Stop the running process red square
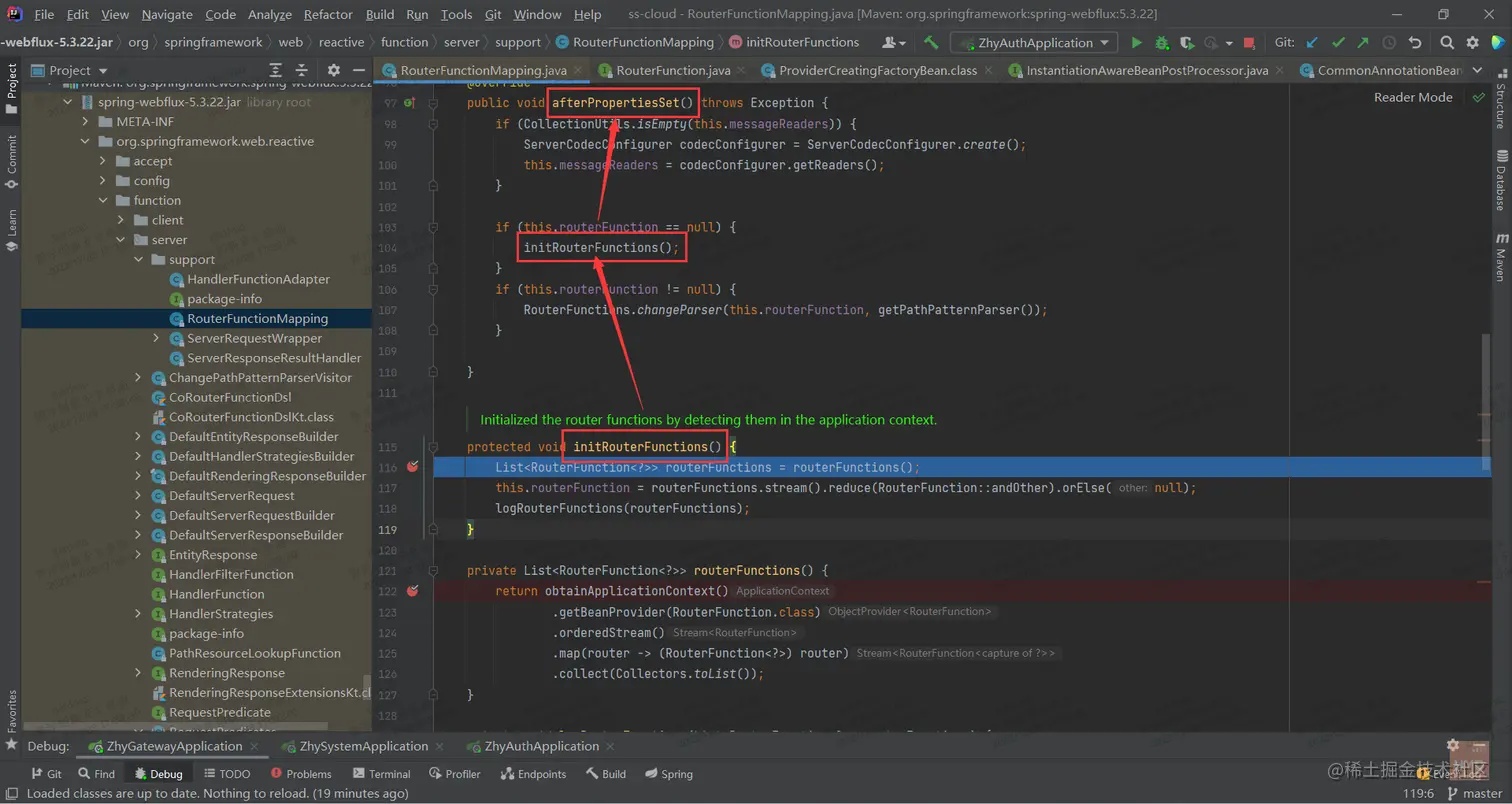This screenshot has height=804, width=1512. 1249,43
